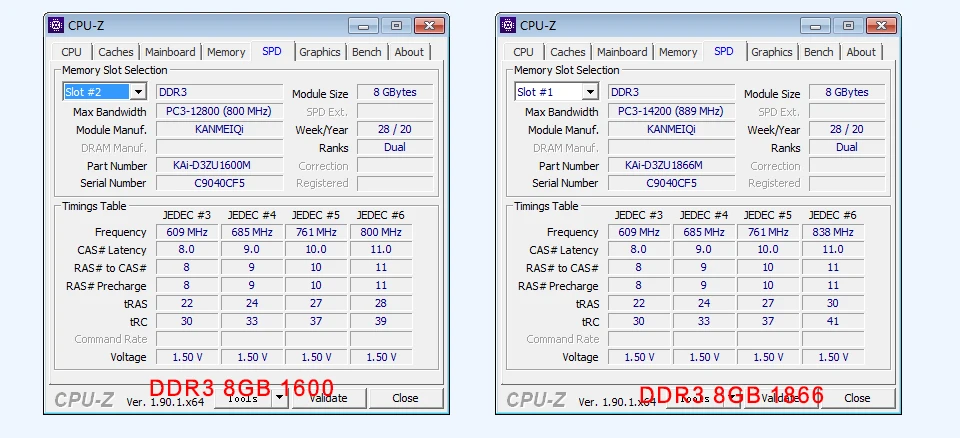960x438 pixels.
Task: Select SPD tab in left window
Action: tap(272, 51)
